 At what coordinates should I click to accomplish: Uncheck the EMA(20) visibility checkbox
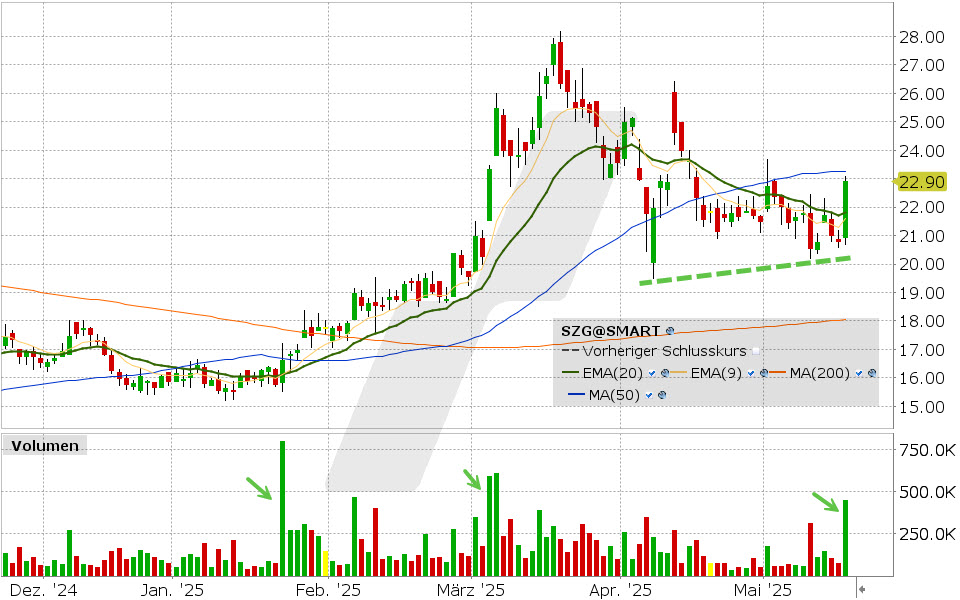652,373
